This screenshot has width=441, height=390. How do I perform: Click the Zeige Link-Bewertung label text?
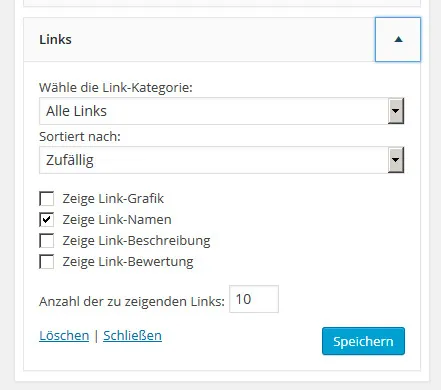tap(128, 262)
